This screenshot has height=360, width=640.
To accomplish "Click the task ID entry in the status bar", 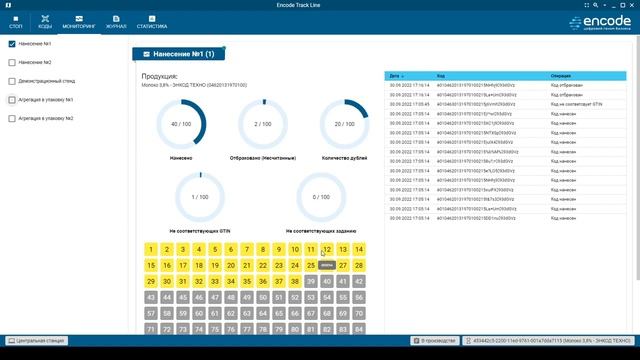I will (x=549, y=340).
